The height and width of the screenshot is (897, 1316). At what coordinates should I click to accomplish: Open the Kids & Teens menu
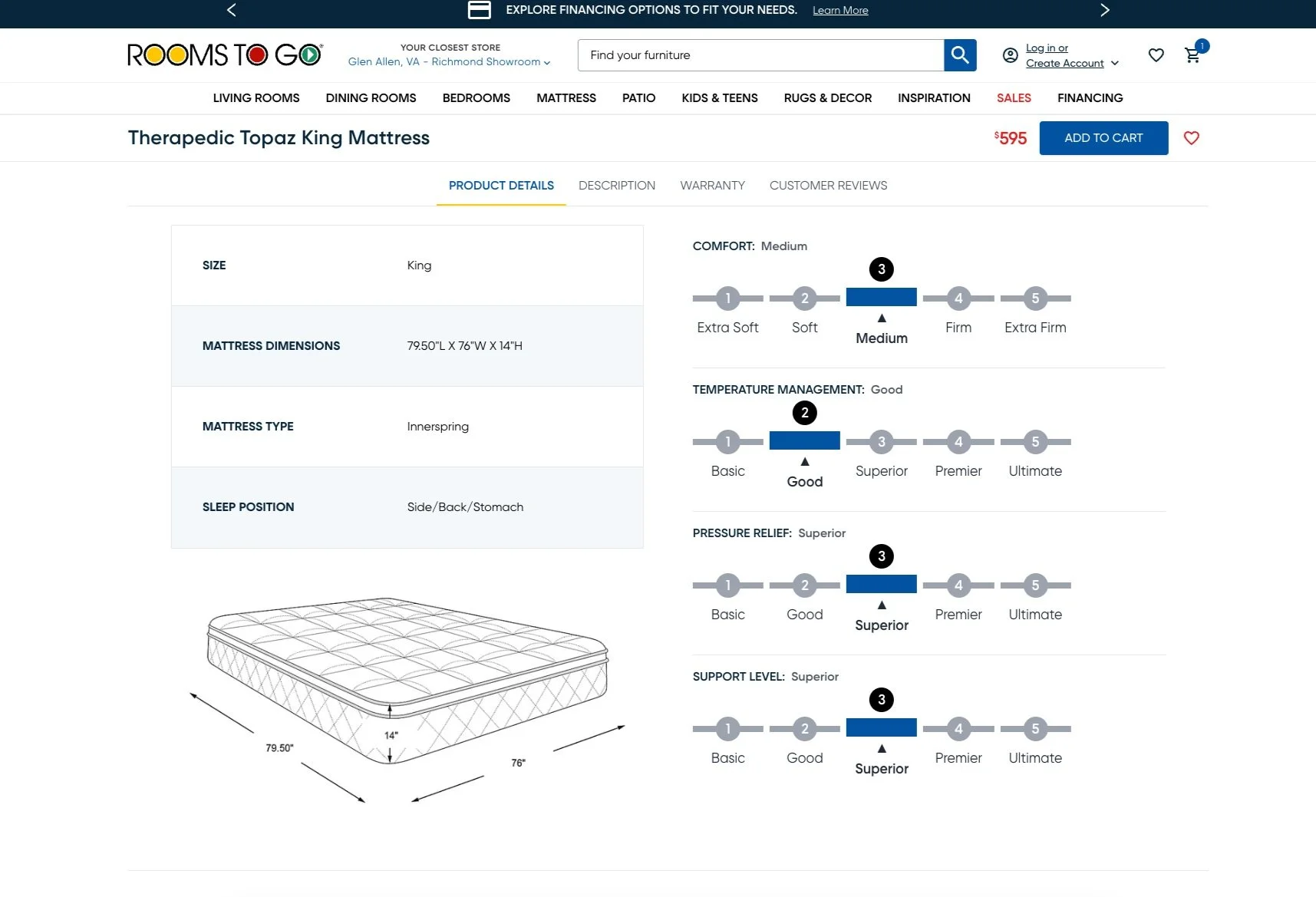[x=720, y=98]
